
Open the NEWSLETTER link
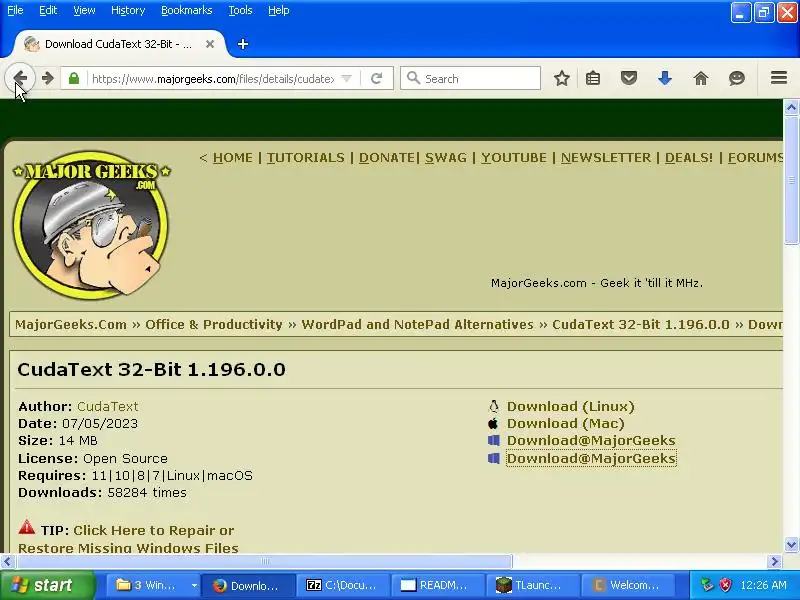click(606, 158)
